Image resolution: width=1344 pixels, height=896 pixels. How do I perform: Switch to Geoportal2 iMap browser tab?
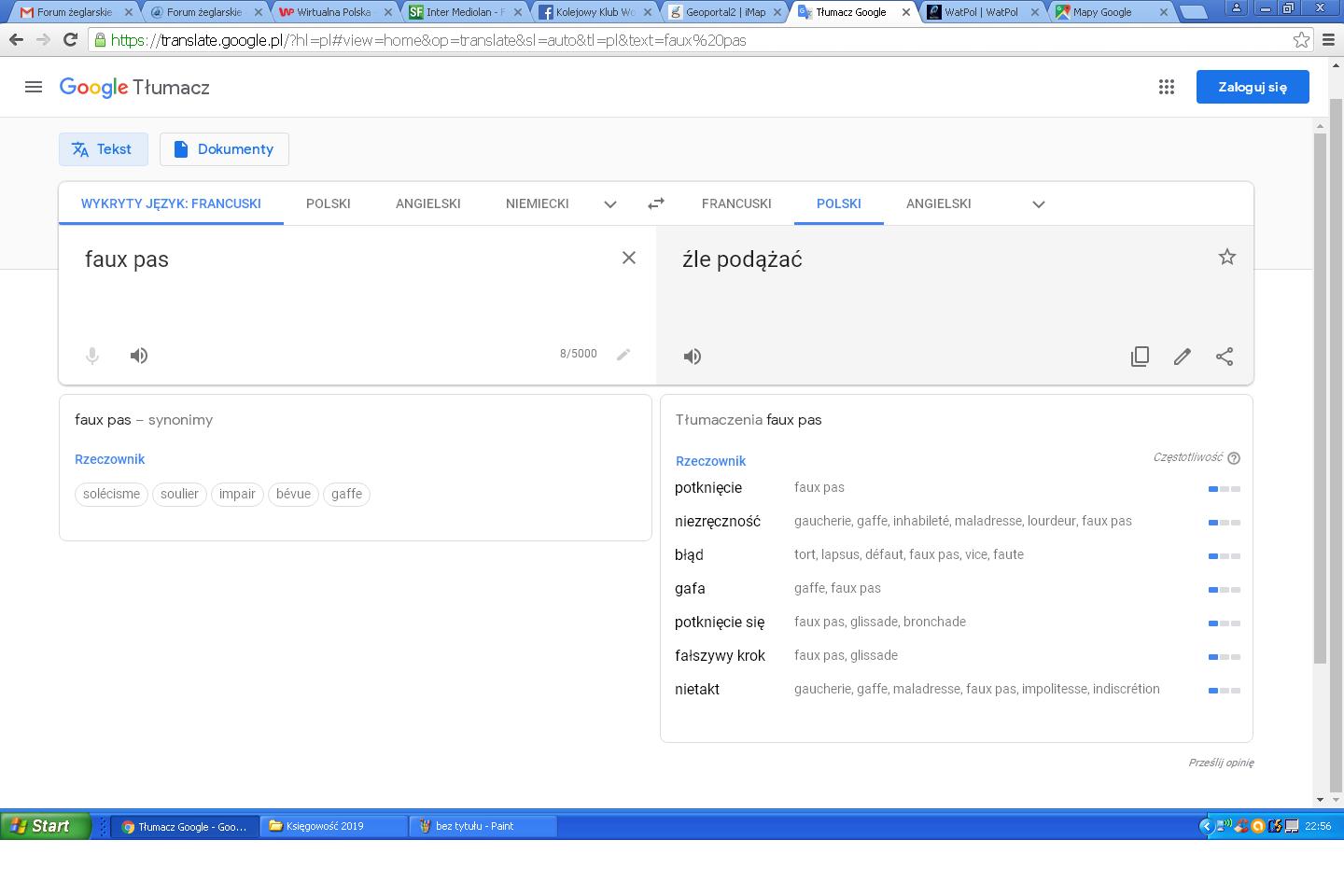724,12
